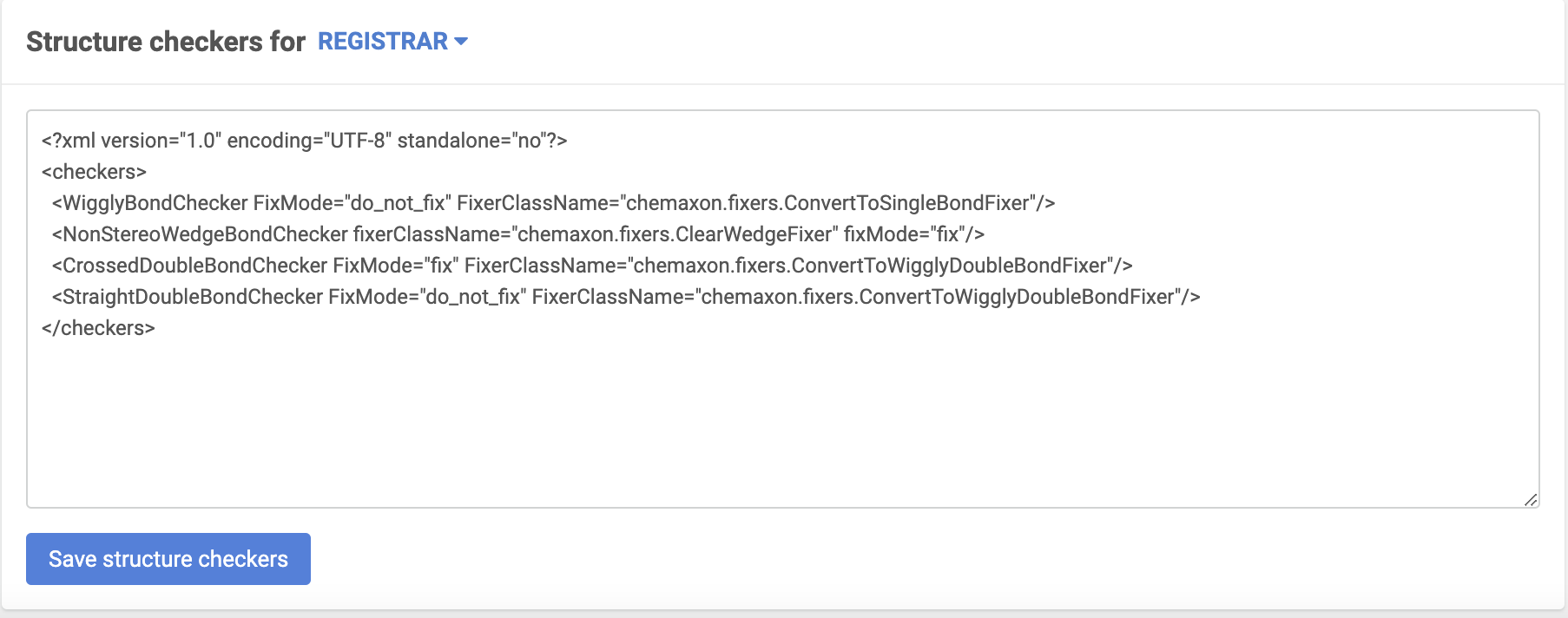The width and height of the screenshot is (1568, 618).
Task: Click the ConvertToSingleBondFixer attribute text
Action: click(903, 203)
